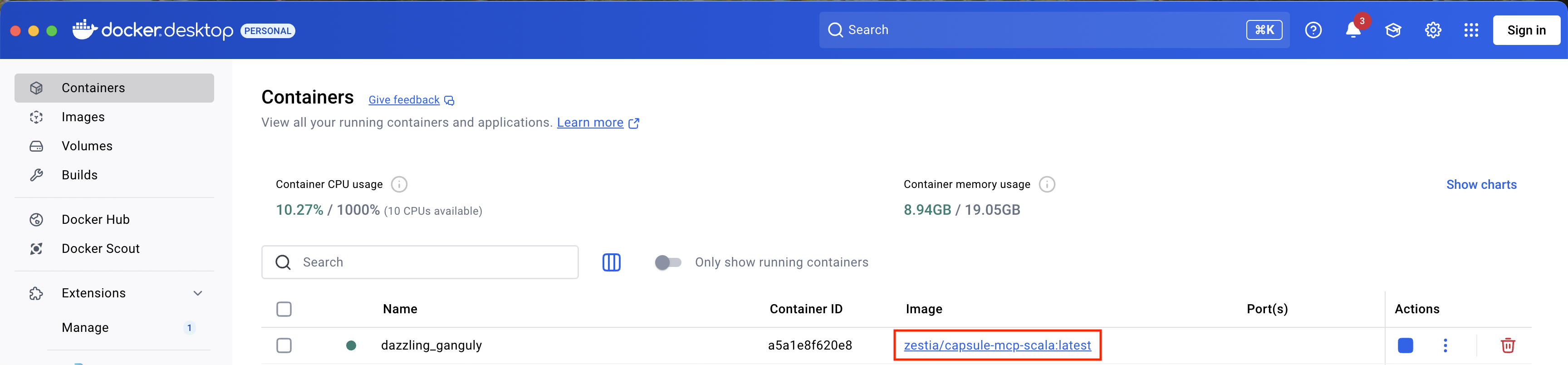Open the help question mark icon
Screen dimensions: 1568x365
click(x=1313, y=30)
